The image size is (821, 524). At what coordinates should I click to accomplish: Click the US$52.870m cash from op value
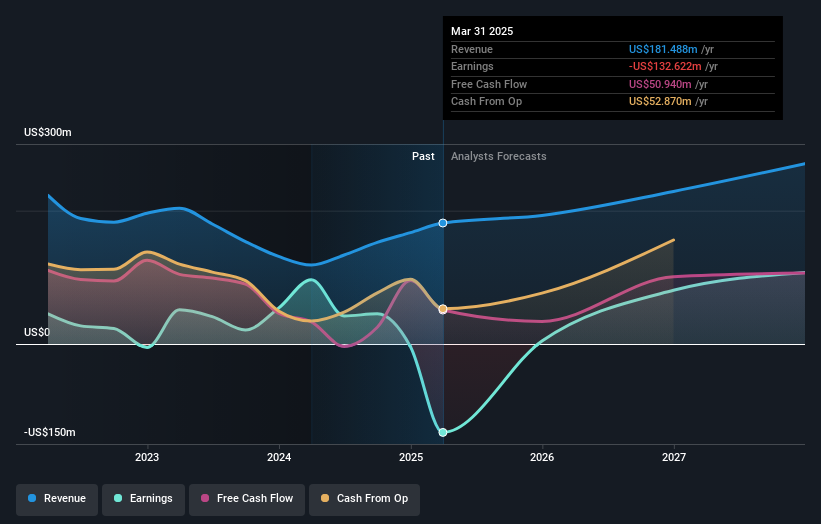click(660, 102)
